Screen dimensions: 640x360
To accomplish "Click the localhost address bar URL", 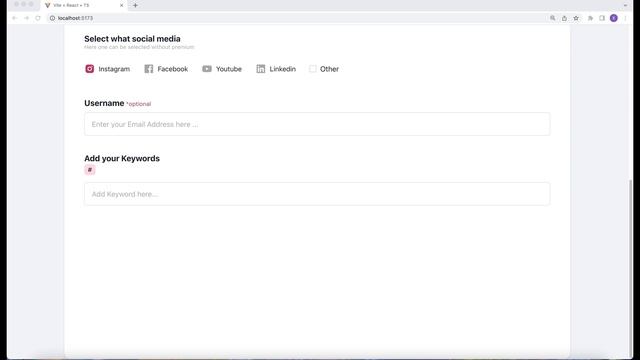I will [x=76, y=18].
